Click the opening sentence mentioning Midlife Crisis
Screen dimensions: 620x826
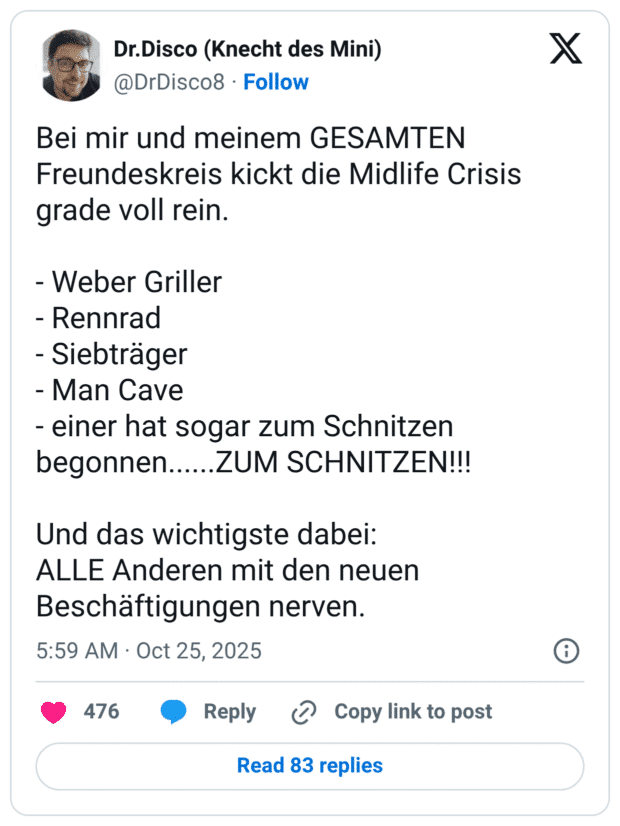(x=279, y=175)
